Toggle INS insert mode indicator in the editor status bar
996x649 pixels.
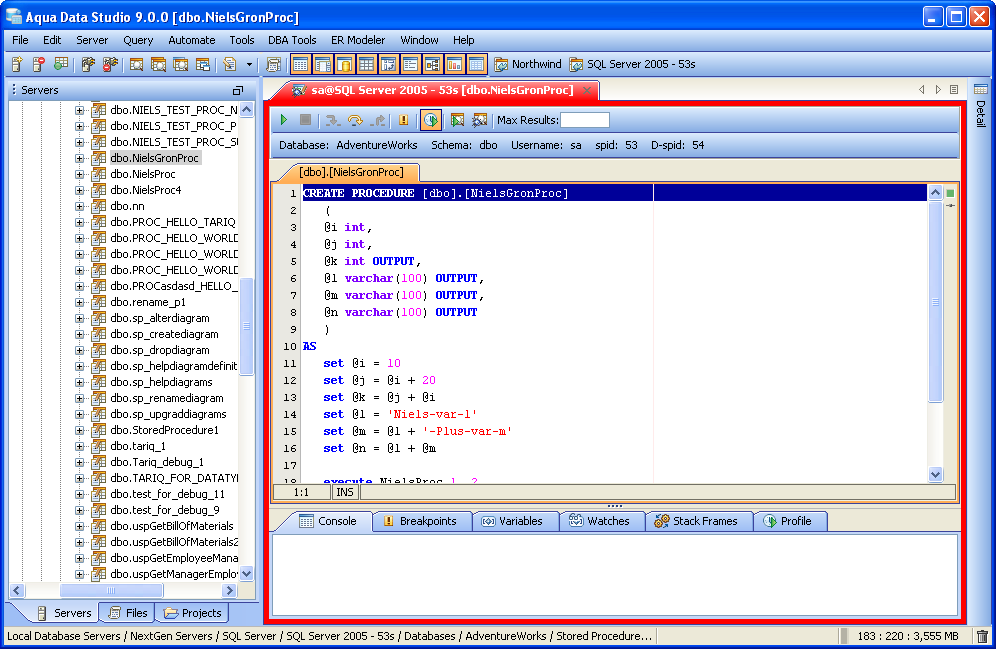pos(345,492)
